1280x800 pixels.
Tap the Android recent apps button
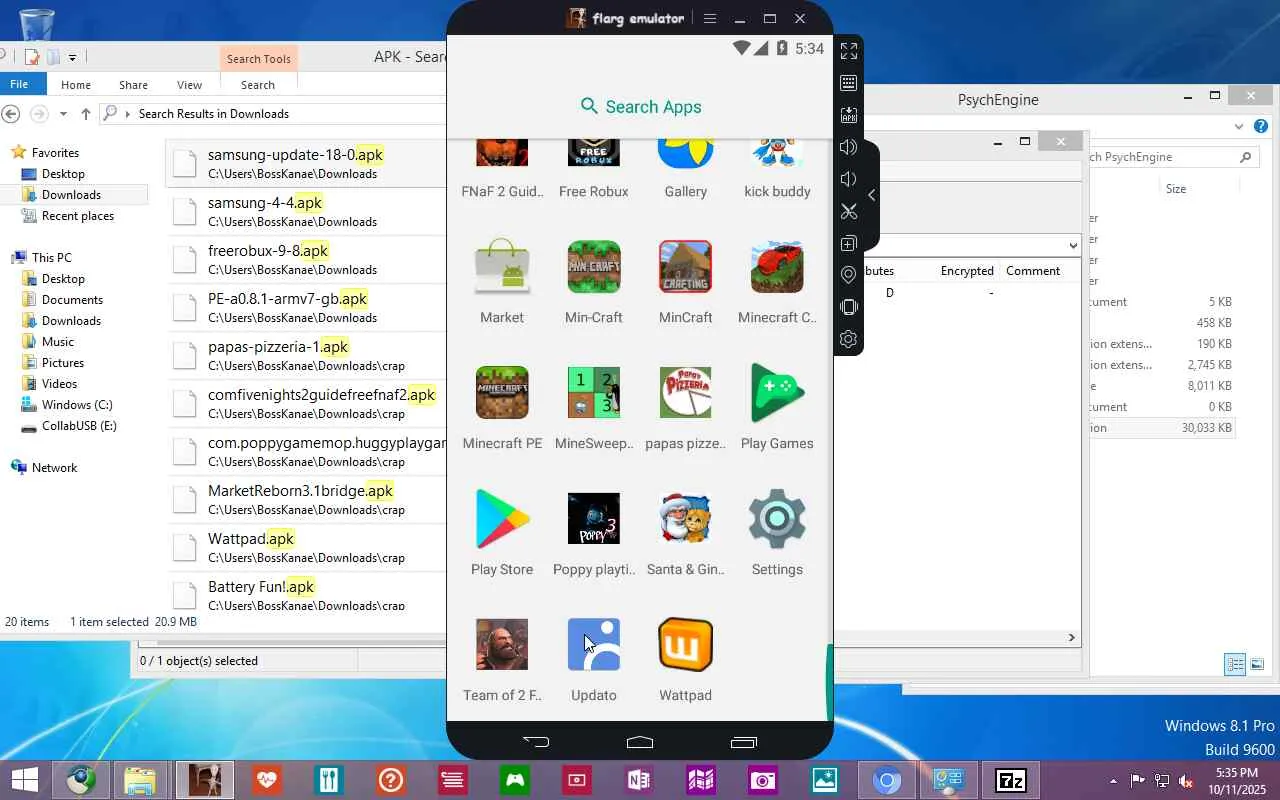tap(743, 742)
